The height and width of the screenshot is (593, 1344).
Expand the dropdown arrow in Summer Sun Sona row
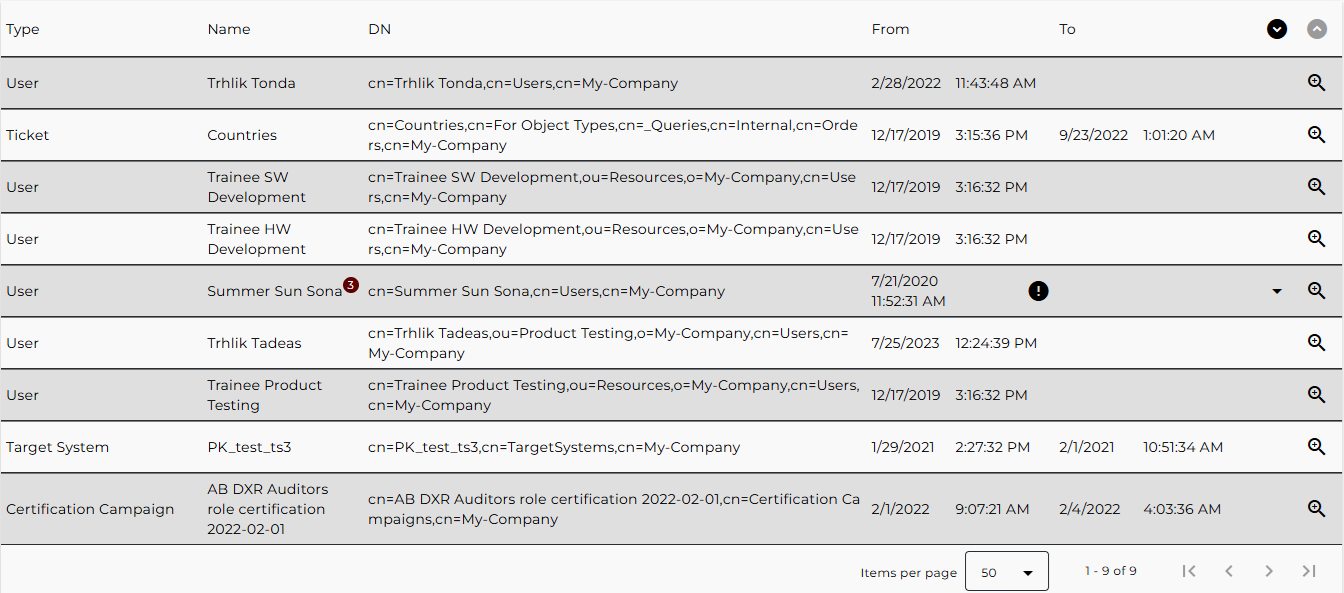1277,291
